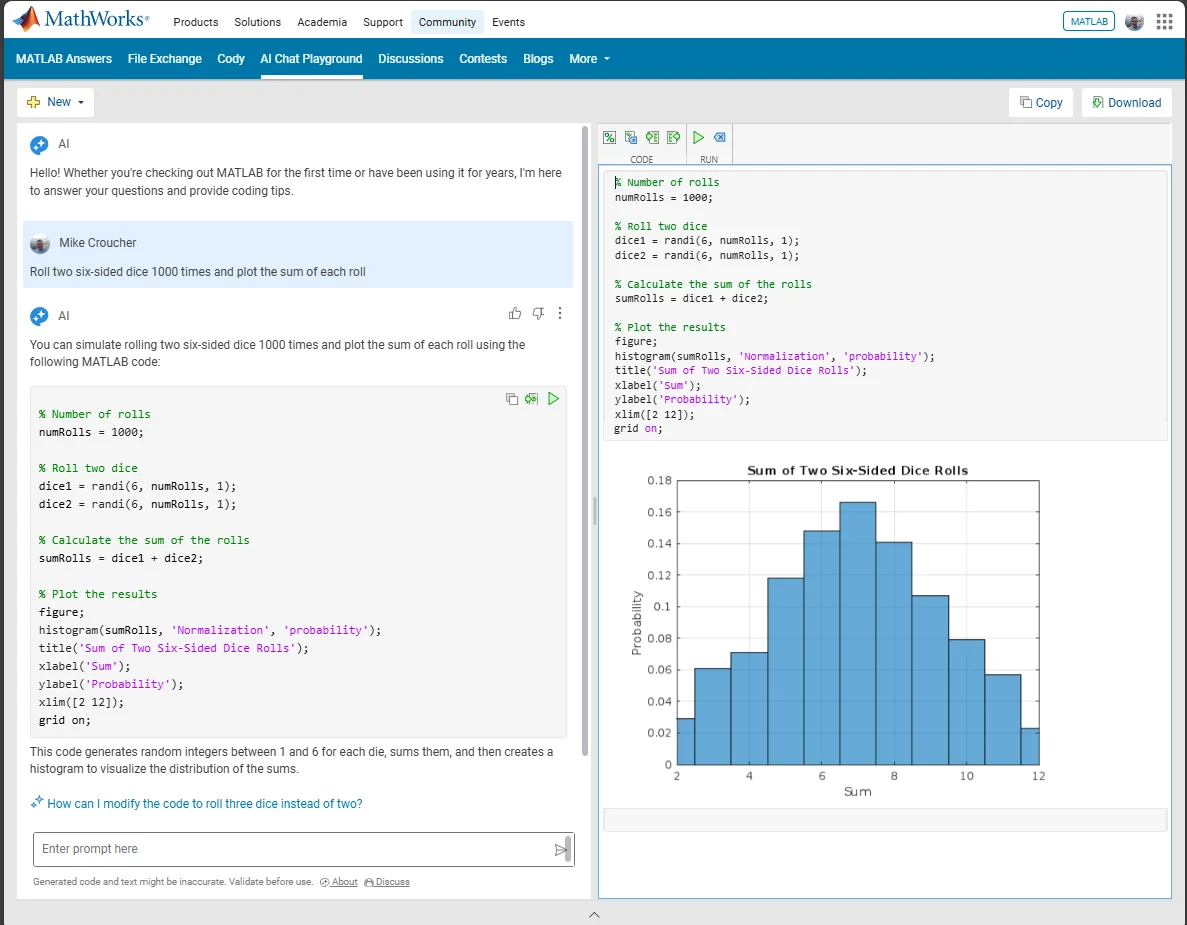Click the Download button
Image resolution: width=1187 pixels, height=925 pixels.
(x=1126, y=102)
